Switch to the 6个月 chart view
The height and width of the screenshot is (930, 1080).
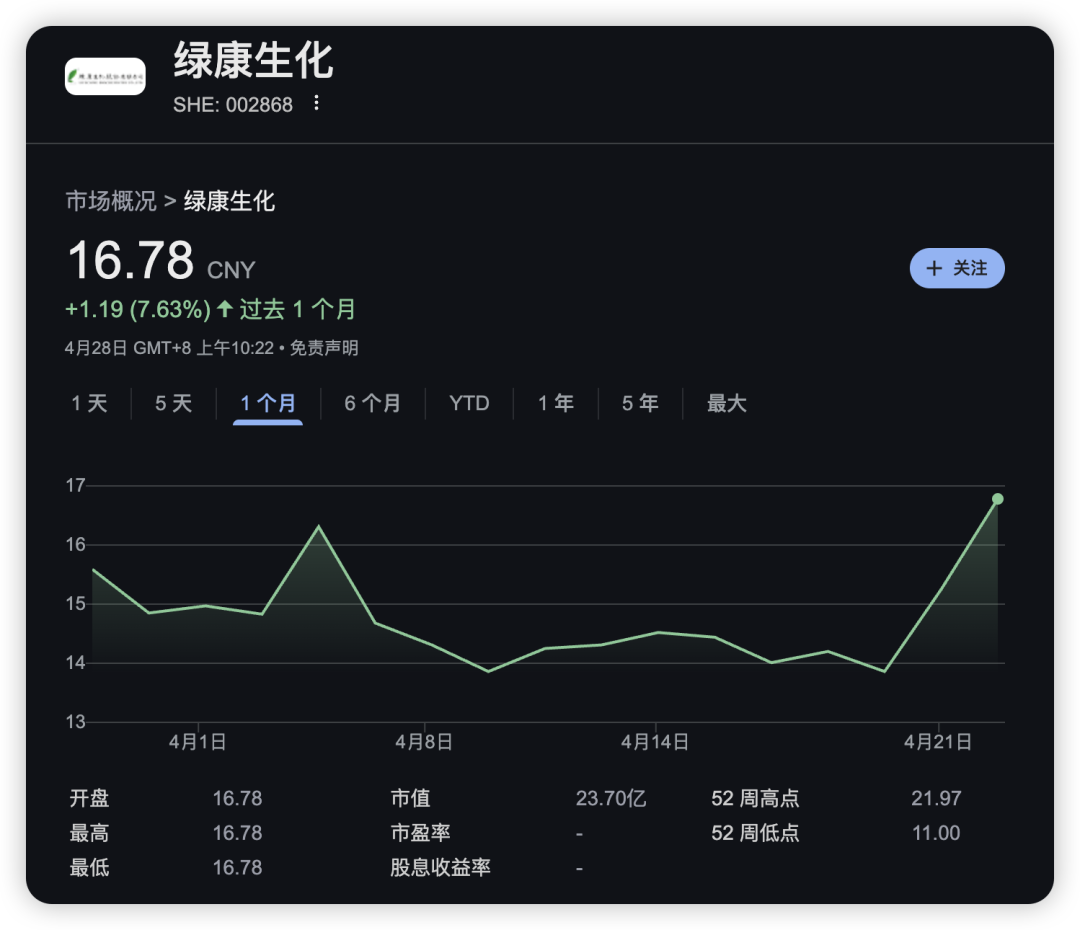pos(372,404)
